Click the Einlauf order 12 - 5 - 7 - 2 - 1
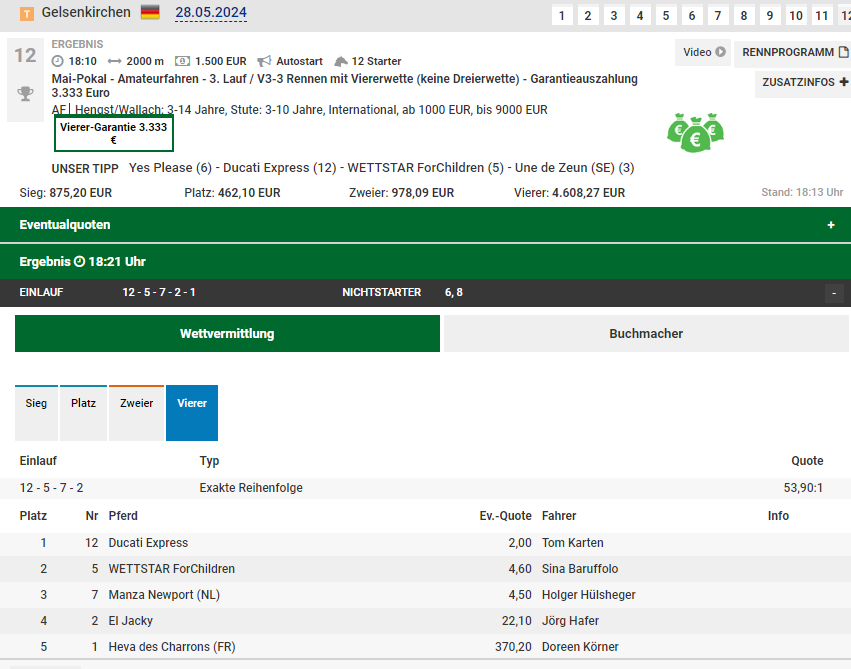 [158, 292]
